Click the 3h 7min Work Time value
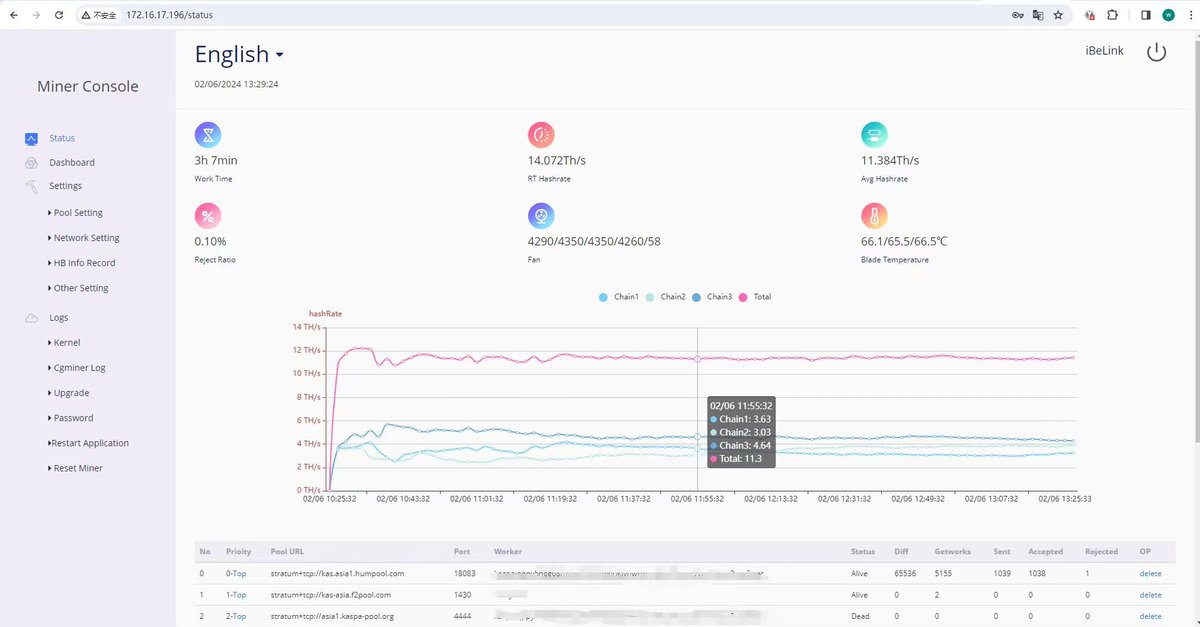This screenshot has height=627, width=1200. (x=216, y=160)
